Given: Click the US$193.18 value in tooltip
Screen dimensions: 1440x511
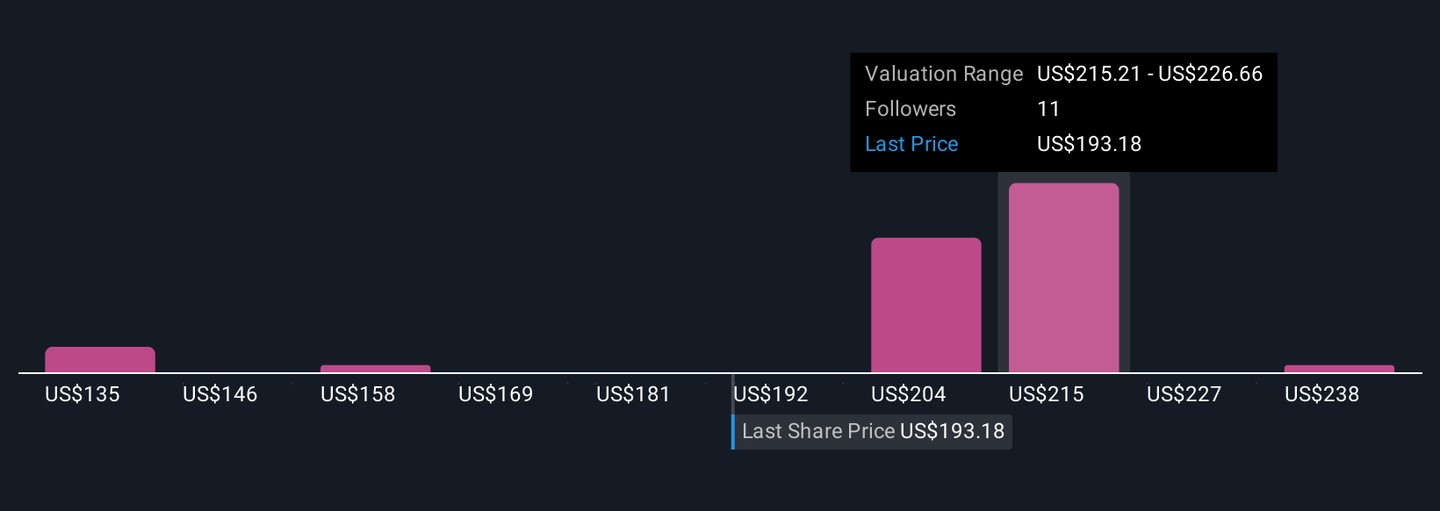Looking at the screenshot, I should 1089,144.
